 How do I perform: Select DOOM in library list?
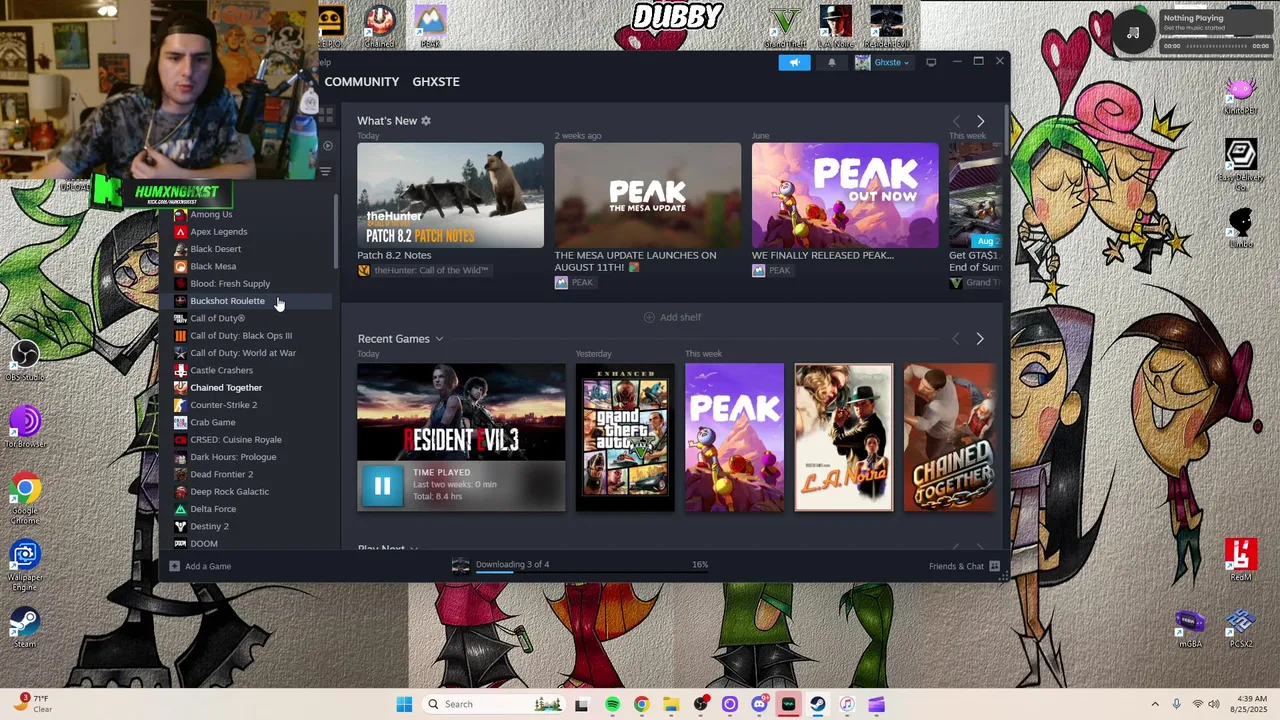204,543
